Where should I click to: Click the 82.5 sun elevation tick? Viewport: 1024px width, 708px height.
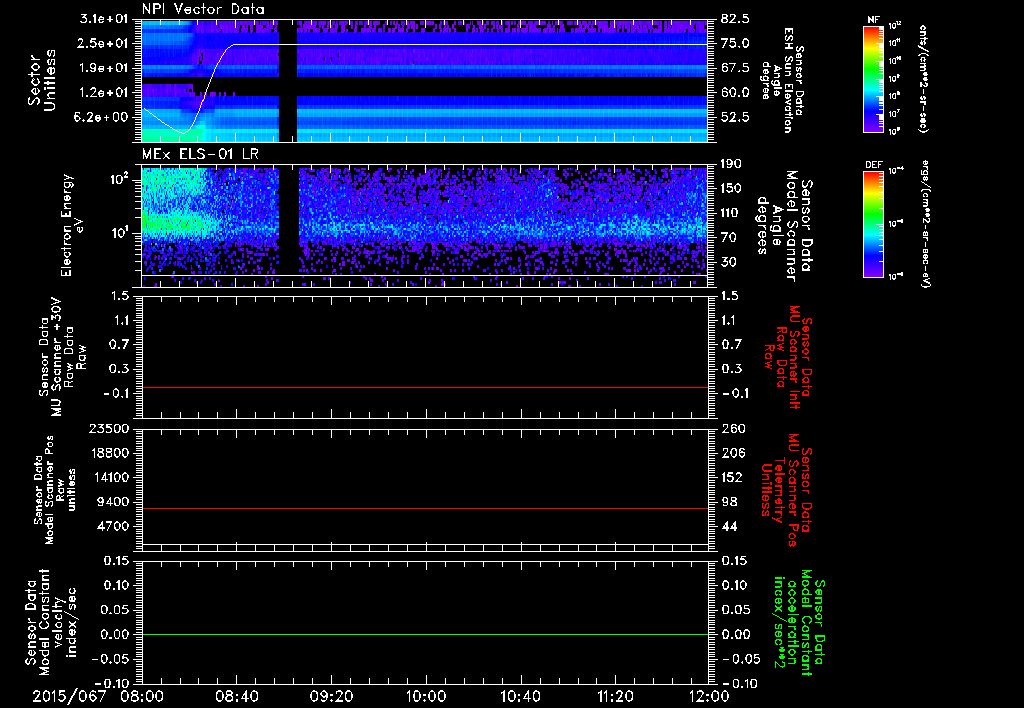tap(735, 19)
